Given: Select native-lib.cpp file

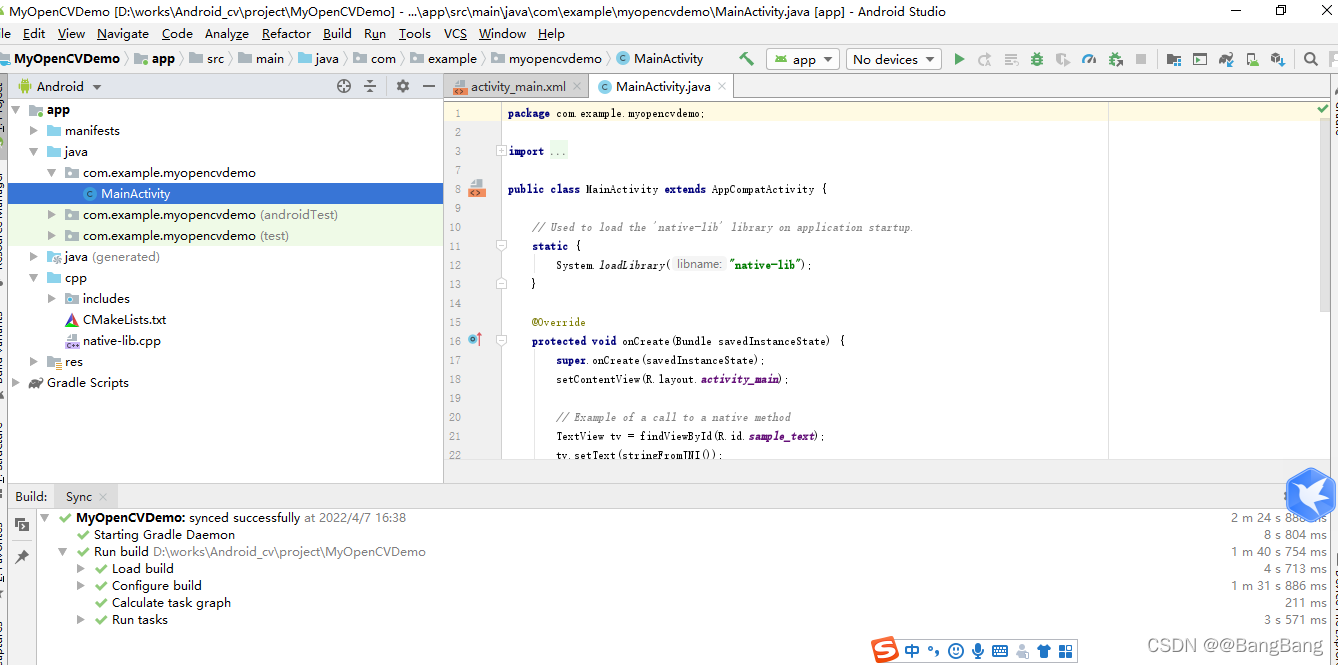Looking at the screenshot, I should coord(121,341).
